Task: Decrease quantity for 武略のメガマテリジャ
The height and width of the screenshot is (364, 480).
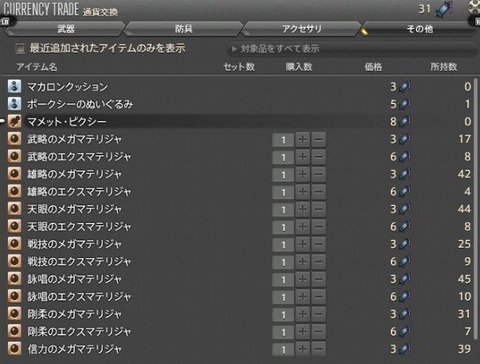Action: click(x=319, y=139)
